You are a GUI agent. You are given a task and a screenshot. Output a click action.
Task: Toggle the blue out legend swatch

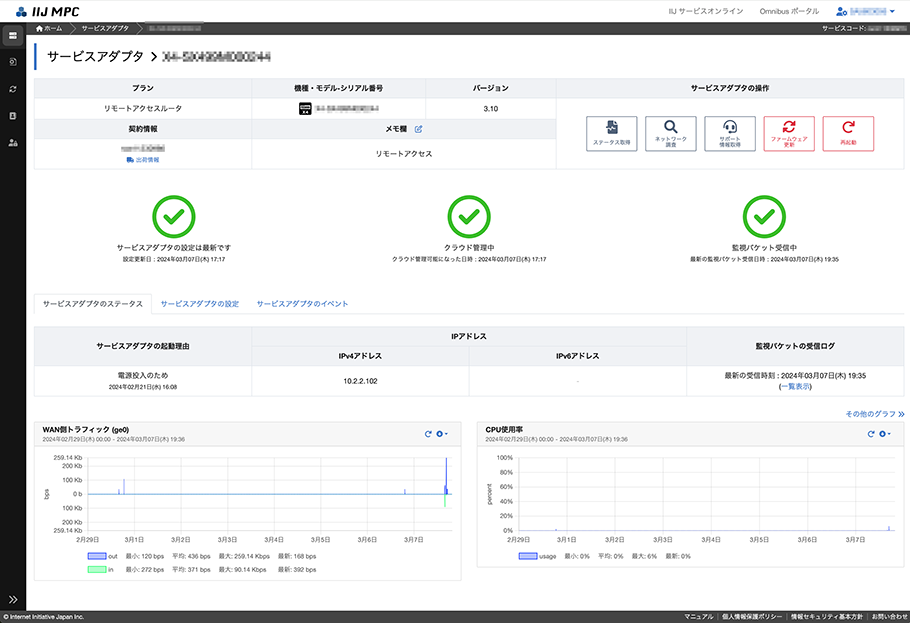pyautogui.click(x=96, y=556)
